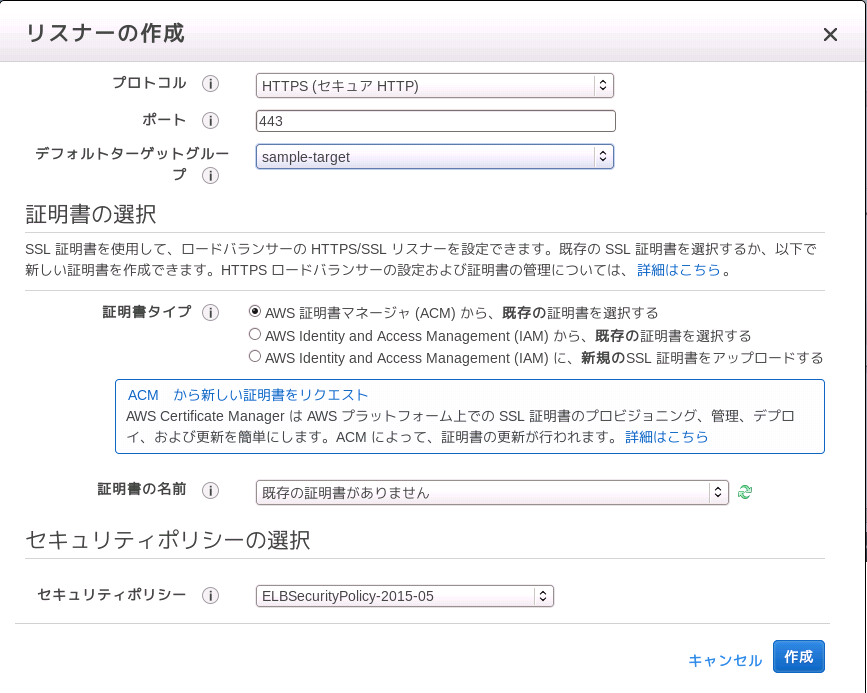Click the port input field showing 443
Screen dimensions: 867x693
[435, 121]
